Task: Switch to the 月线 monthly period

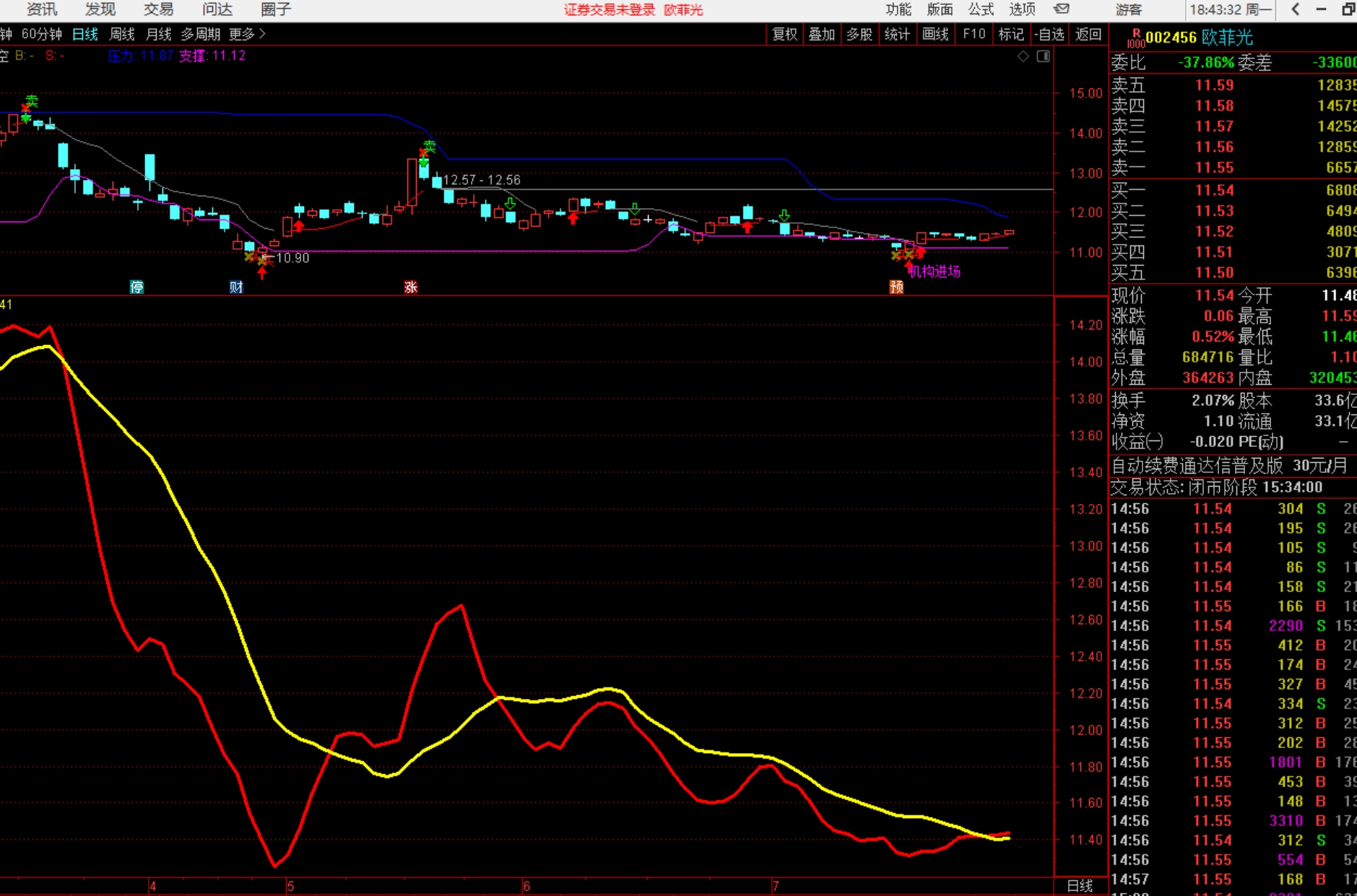Action: 159,34
